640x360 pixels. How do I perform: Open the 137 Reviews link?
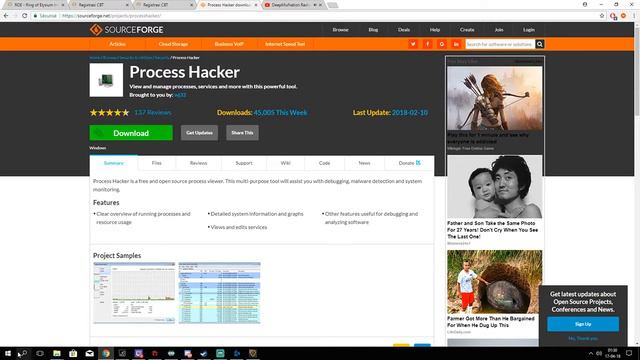(x=153, y=112)
